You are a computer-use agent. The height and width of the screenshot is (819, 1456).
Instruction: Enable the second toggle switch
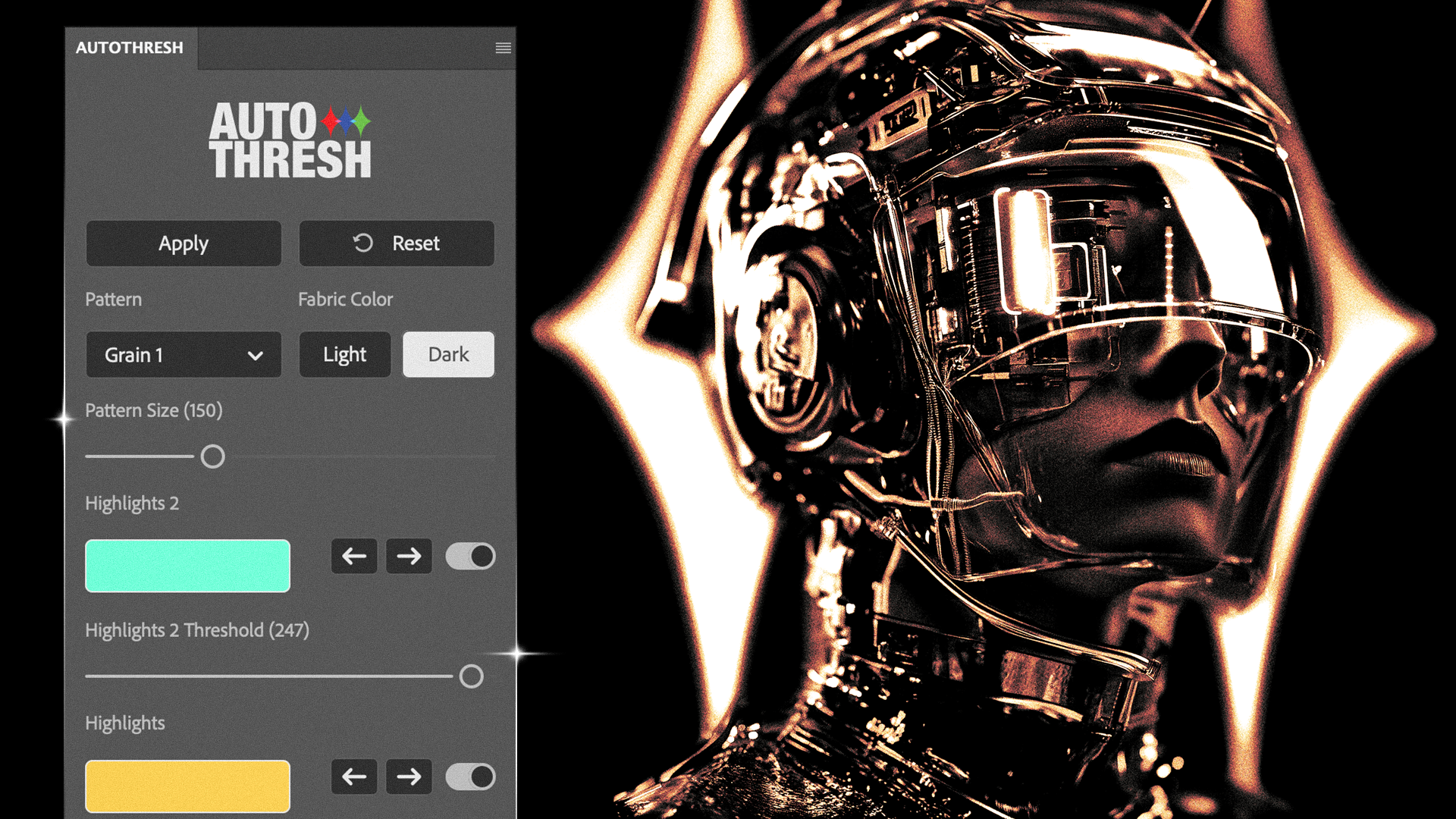(470, 777)
